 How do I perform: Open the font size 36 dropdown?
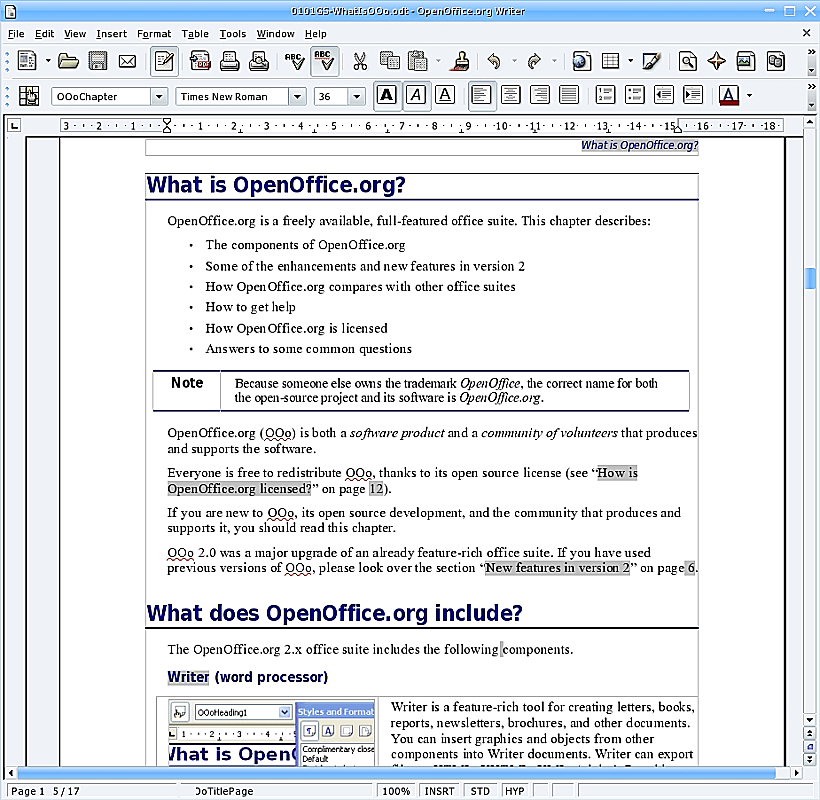(356, 96)
